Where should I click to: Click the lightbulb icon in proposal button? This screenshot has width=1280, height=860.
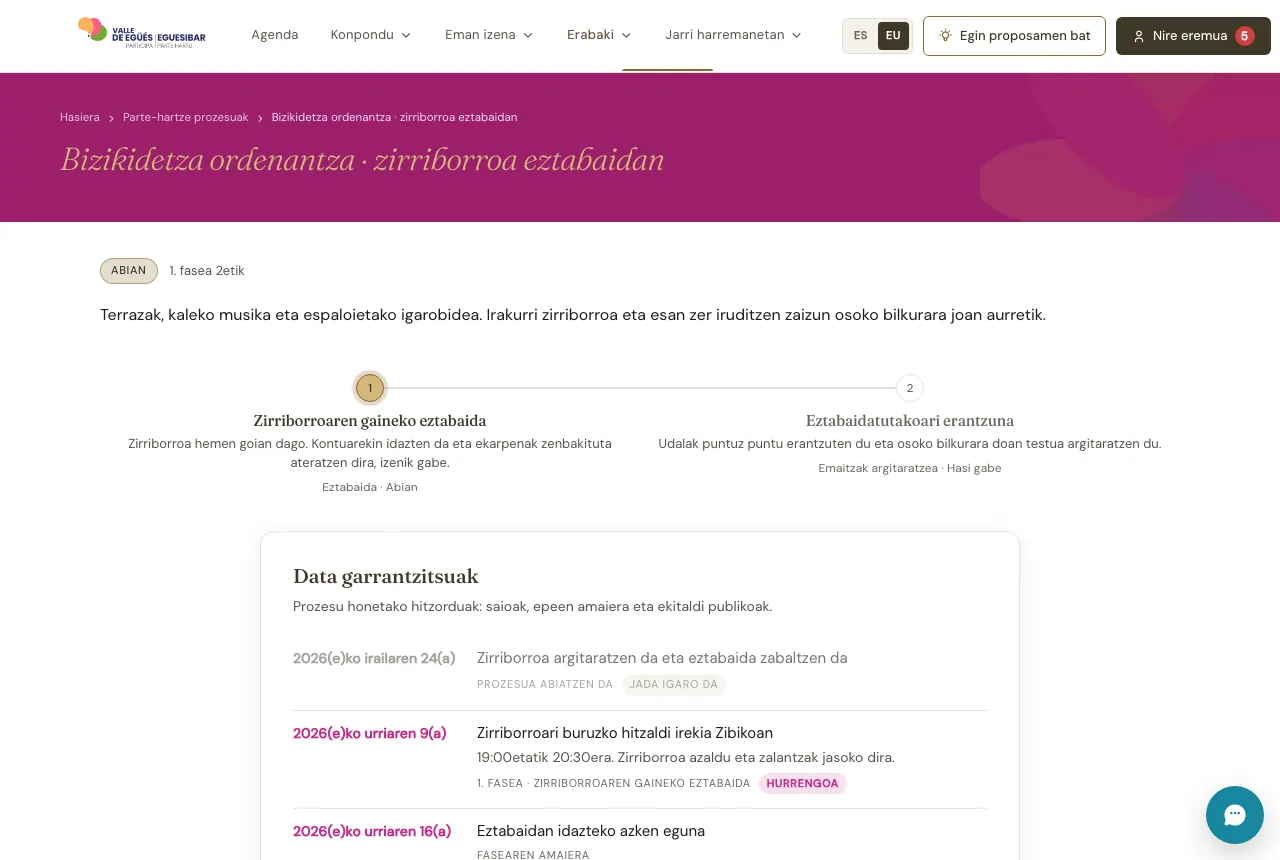coord(945,35)
